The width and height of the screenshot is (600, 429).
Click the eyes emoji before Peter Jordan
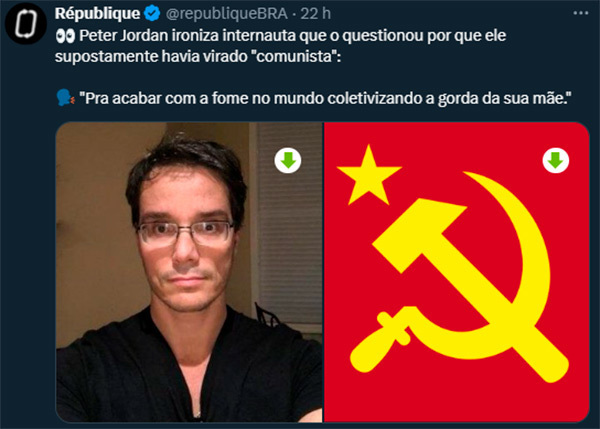(65, 36)
